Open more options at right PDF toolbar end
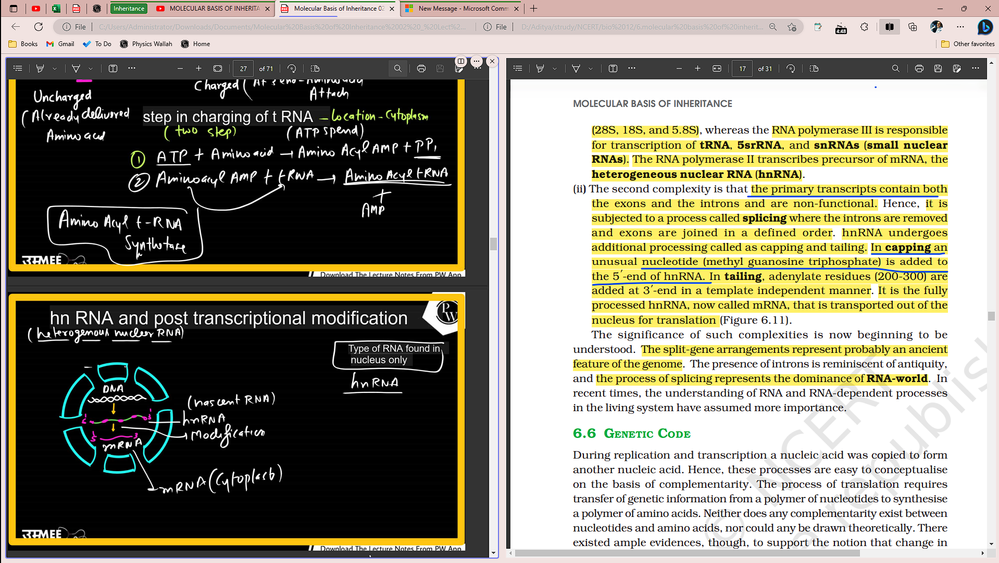 [975, 68]
